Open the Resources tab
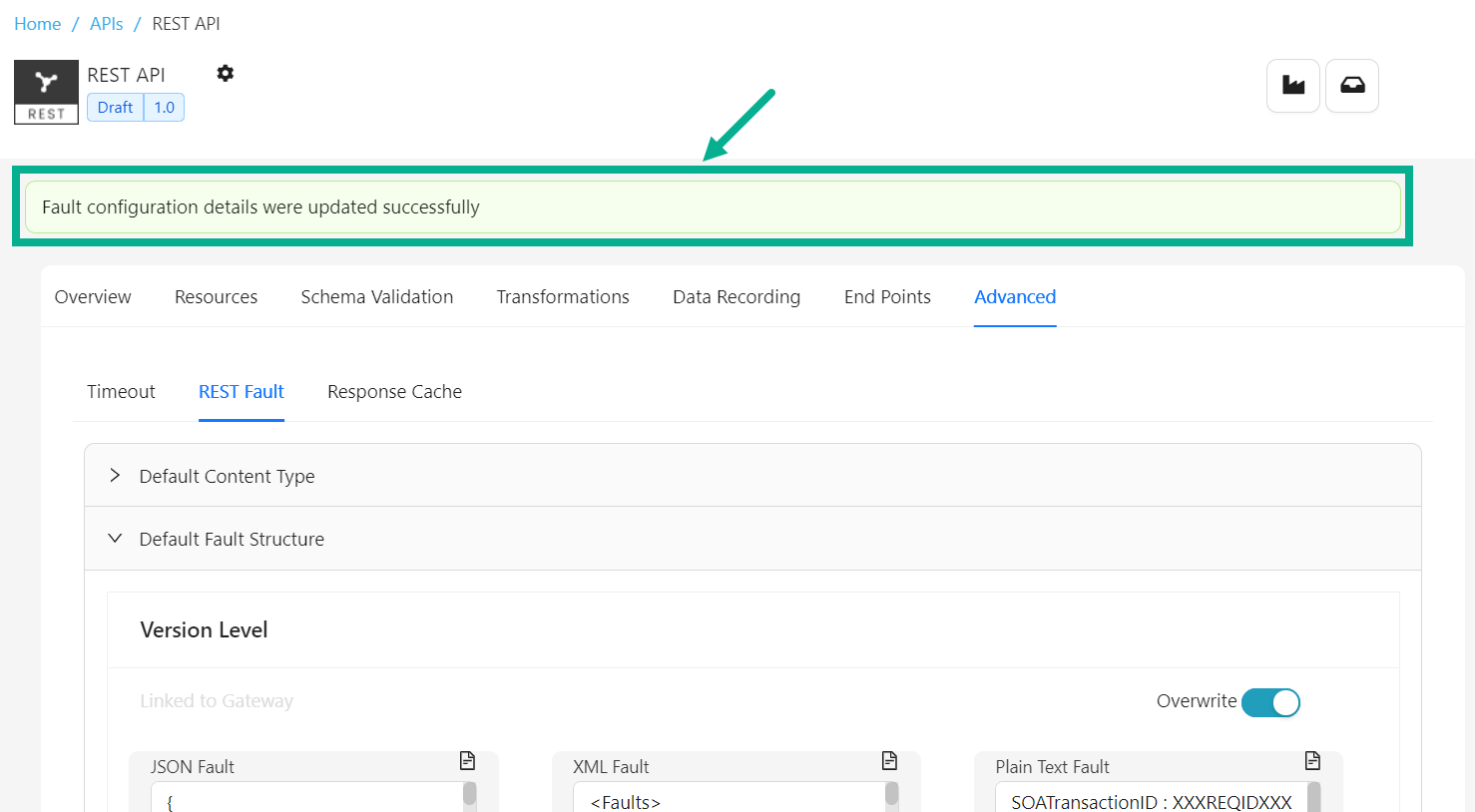This screenshot has height=812, width=1475. pyautogui.click(x=216, y=296)
